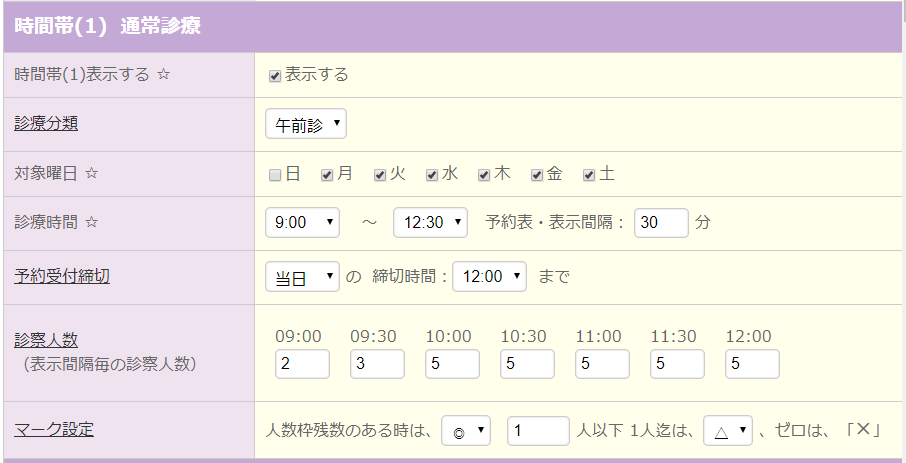The width and height of the screenshot is (906, 463).
Task: Click the 09:00 patient count field
Action: 302,364
